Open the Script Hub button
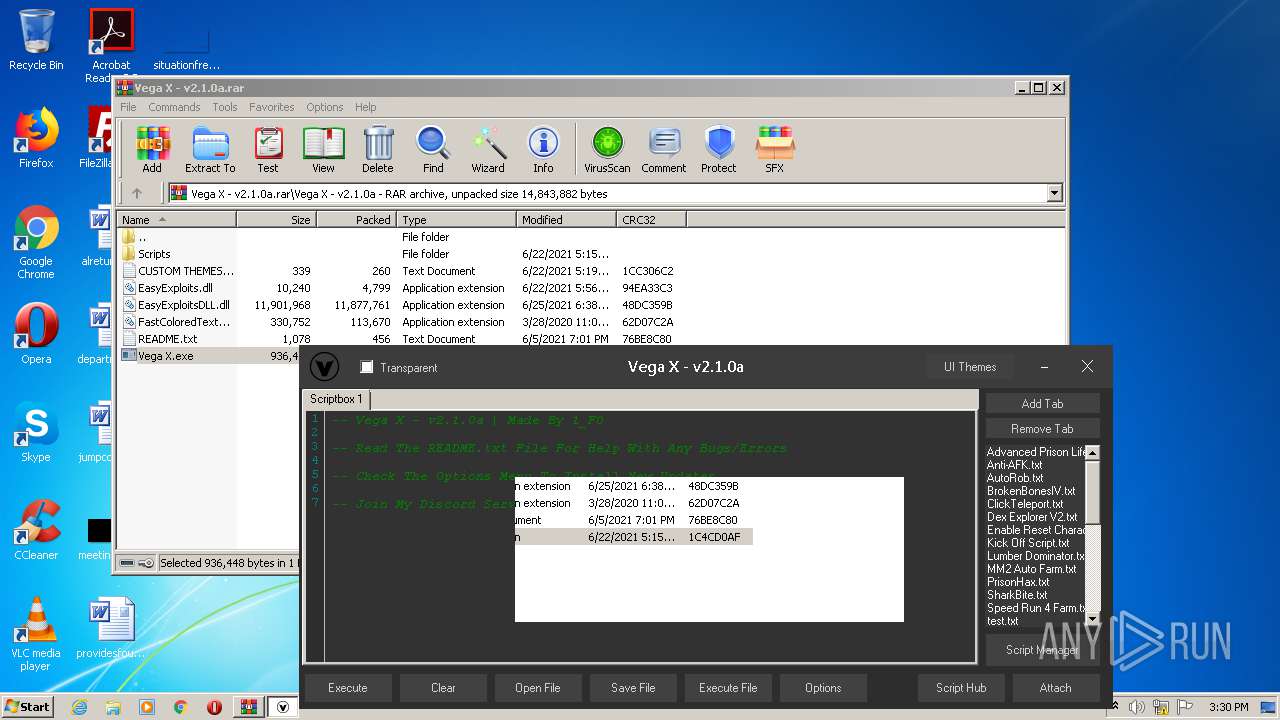Viewport: 1280px width, 720px height. [x=961, y=688]
